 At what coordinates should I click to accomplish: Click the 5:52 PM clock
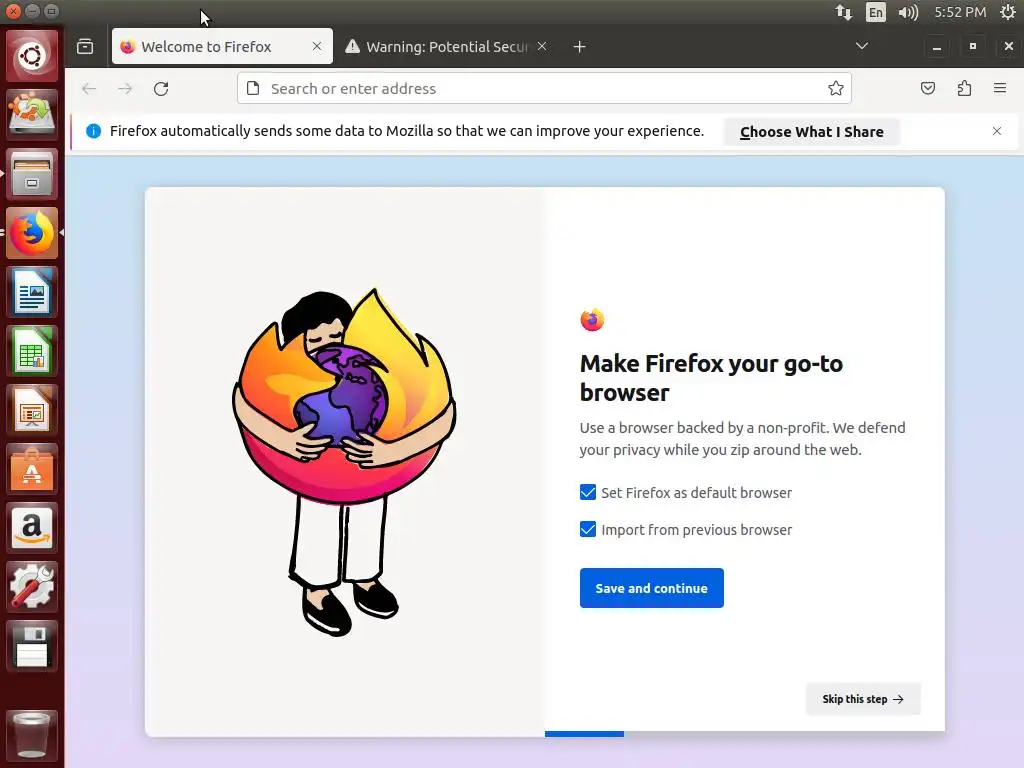tap(960, 12)
